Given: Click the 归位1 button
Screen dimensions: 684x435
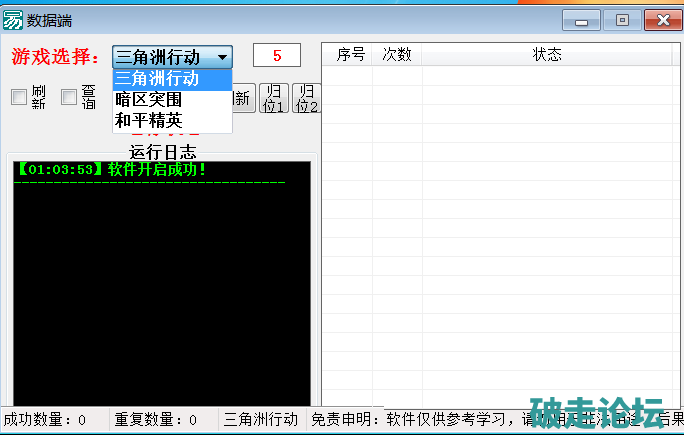Looking at the screenshot, I should (x=273, y=98).
